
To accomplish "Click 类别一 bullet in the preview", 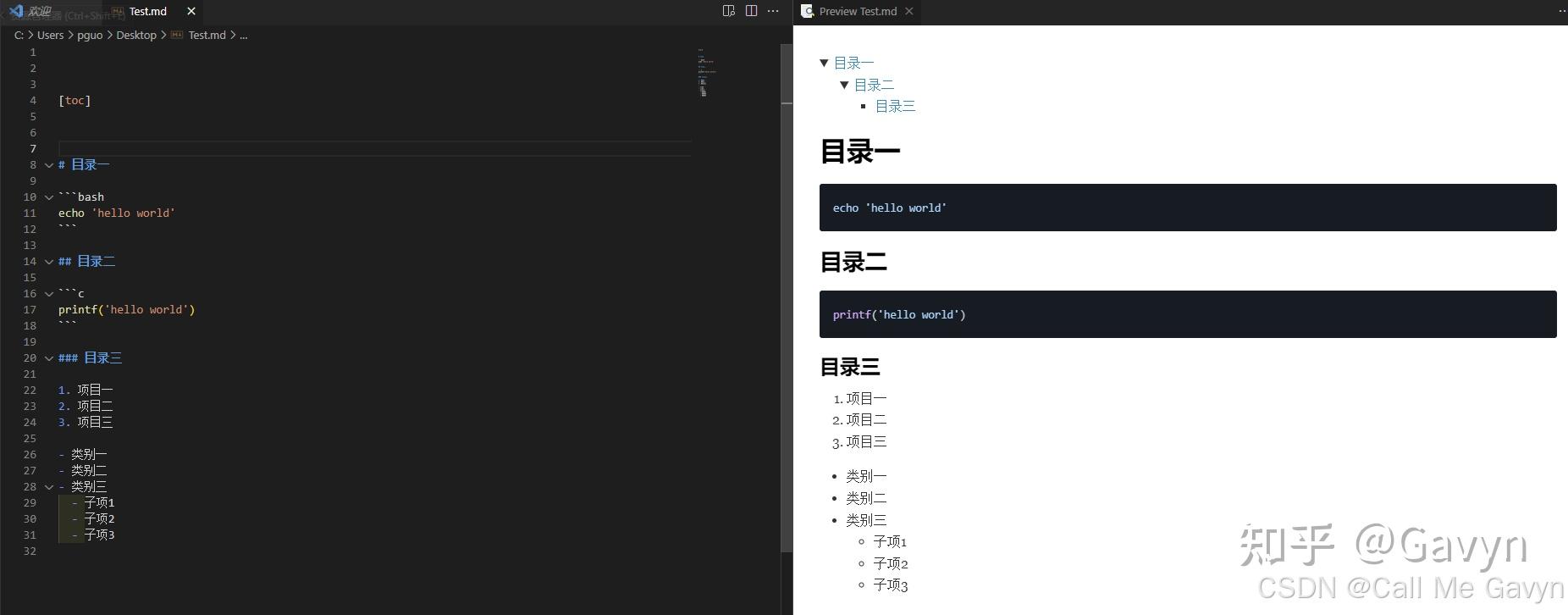I will (866, 476).
